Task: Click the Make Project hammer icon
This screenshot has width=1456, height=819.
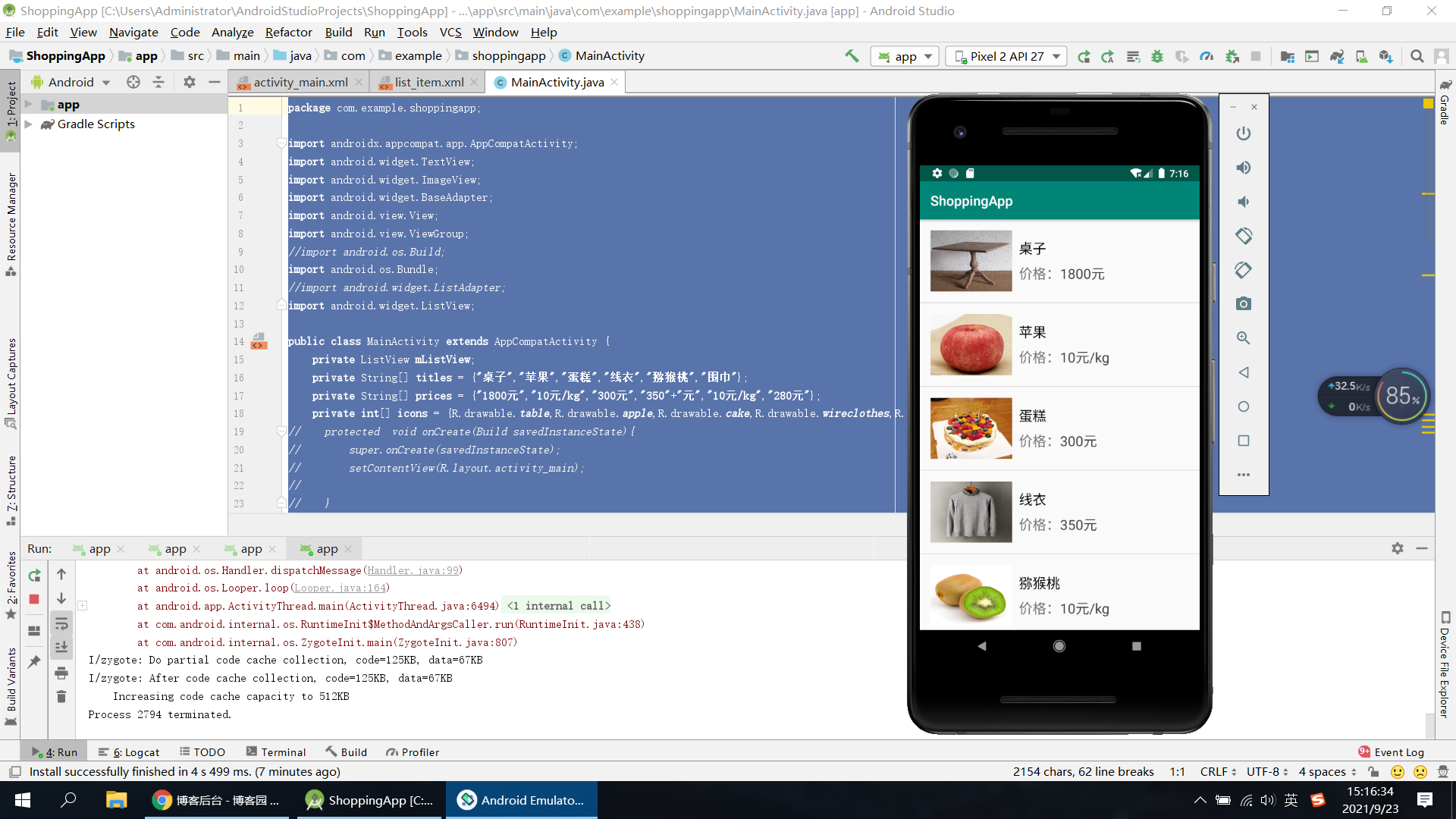Action: (x=852, y=56)
